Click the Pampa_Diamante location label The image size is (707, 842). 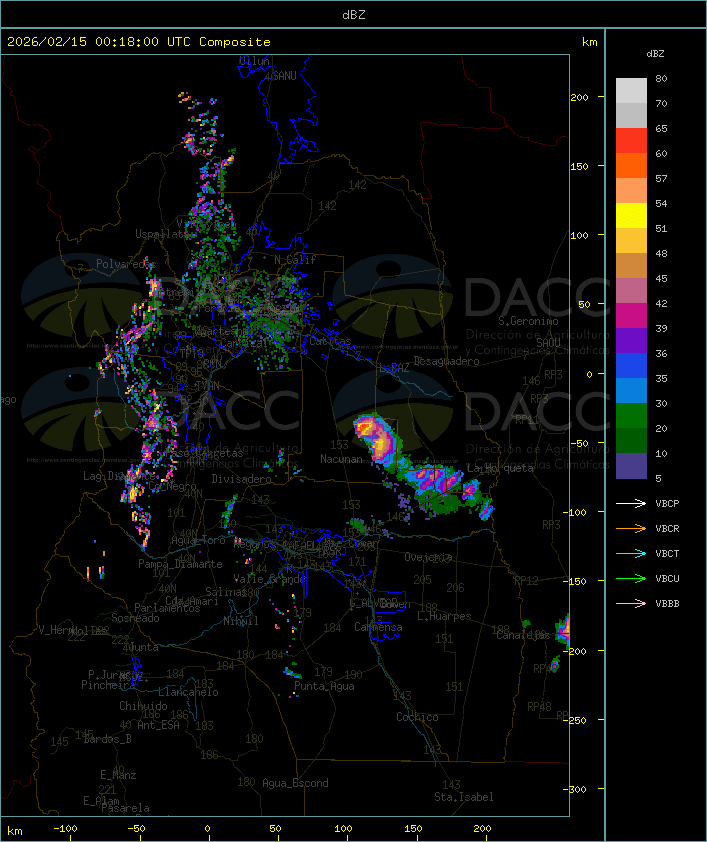pyautogui.click(x=180, y=564)
